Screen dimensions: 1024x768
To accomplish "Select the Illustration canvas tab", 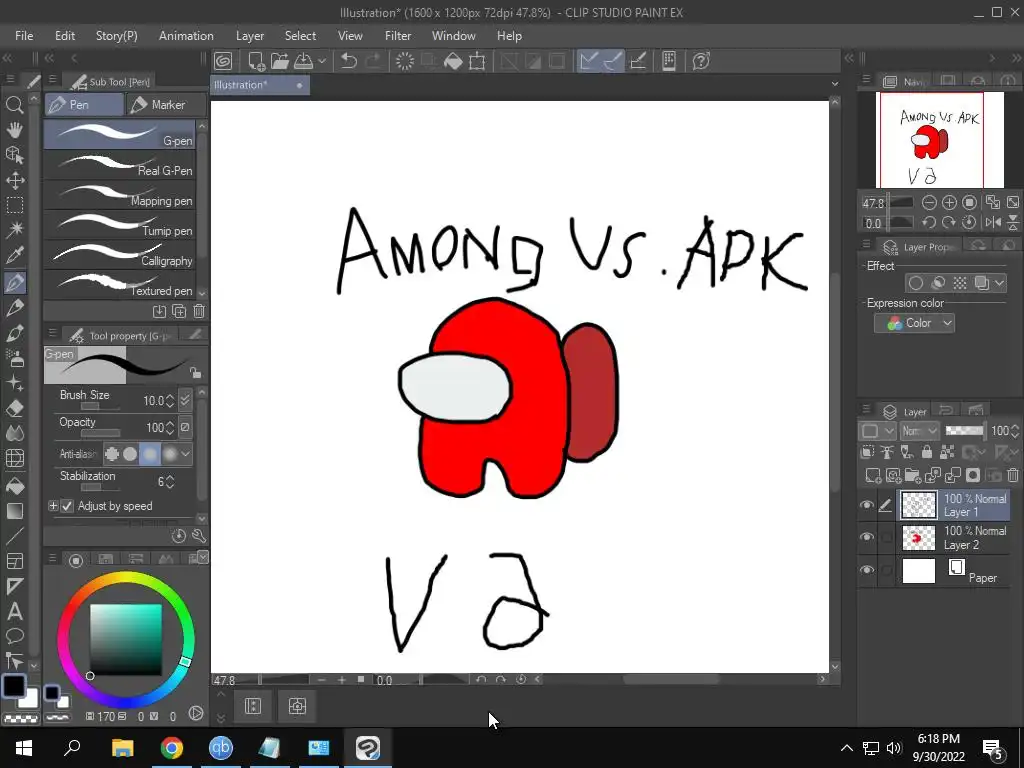I will pos(260,85).
